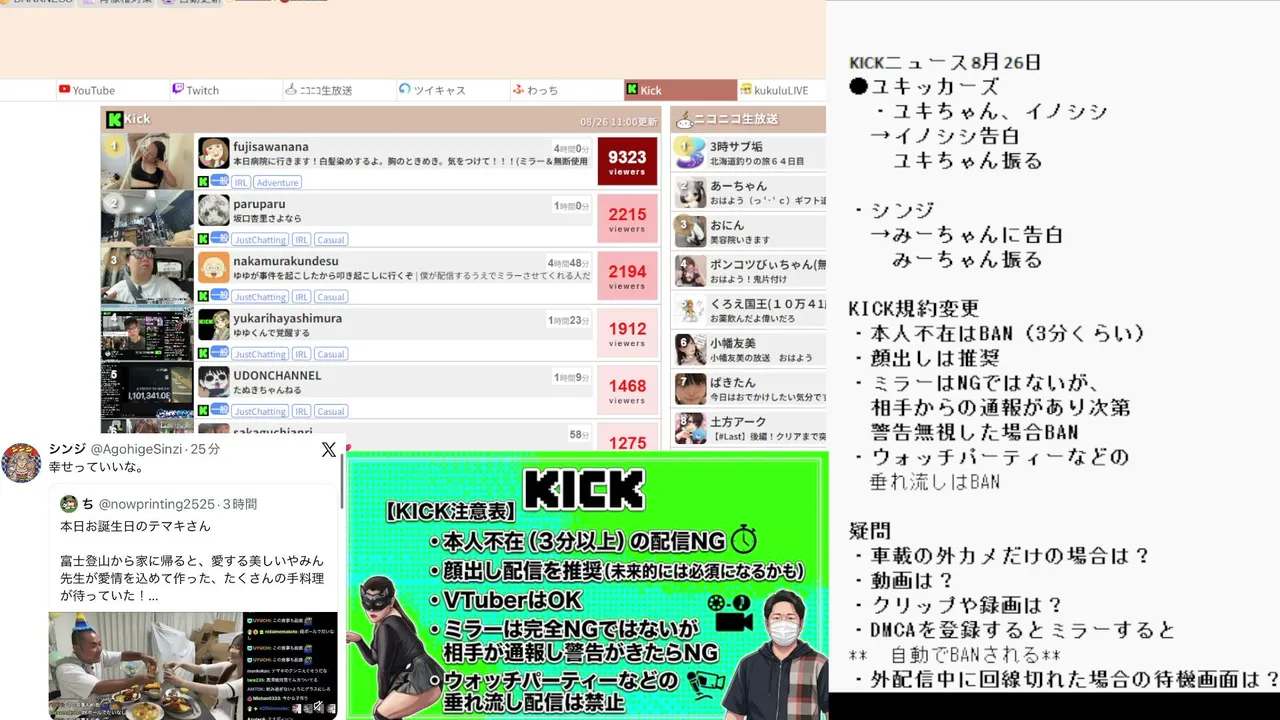Switch to the わっち tab

pos(536,90)
